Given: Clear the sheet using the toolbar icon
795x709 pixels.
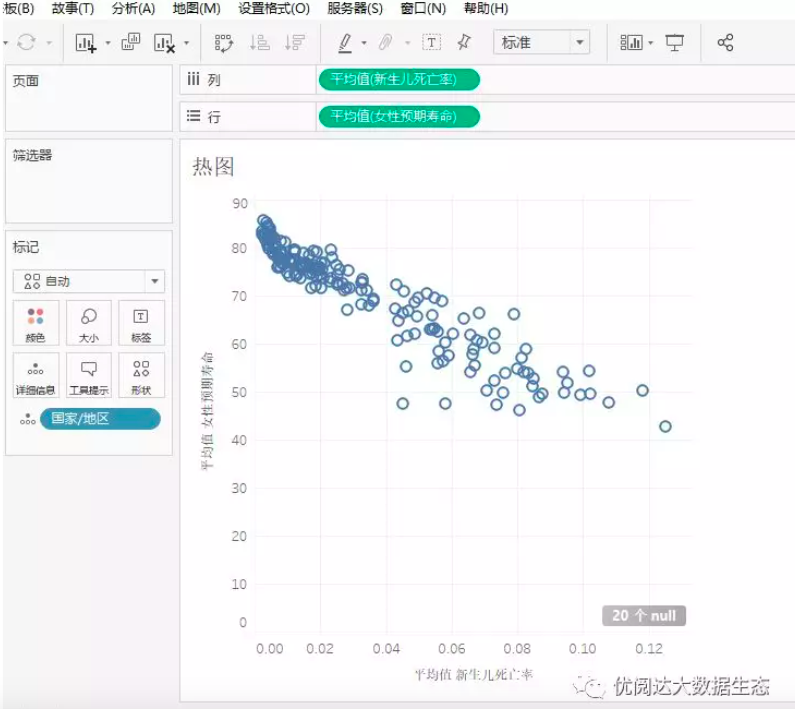Looking at the screenshot, I should click(x=164, y=43).
